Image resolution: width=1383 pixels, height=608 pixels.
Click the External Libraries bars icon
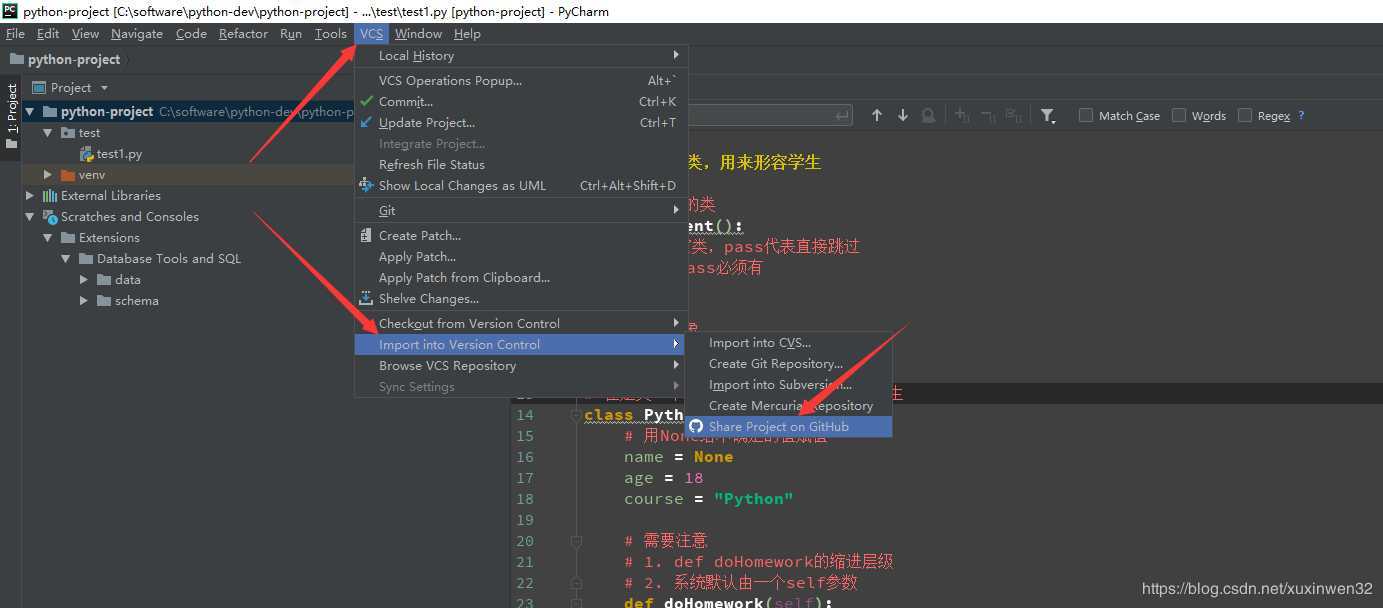(x=50, y=196)
